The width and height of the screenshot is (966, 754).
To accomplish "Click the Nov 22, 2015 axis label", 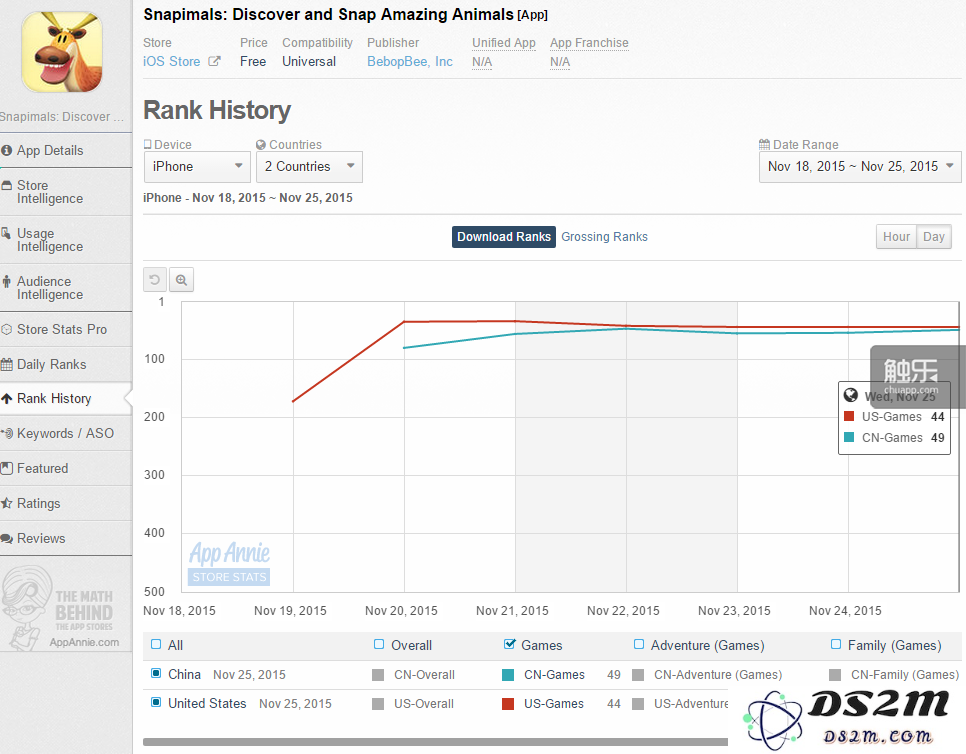I will (623, 611).
